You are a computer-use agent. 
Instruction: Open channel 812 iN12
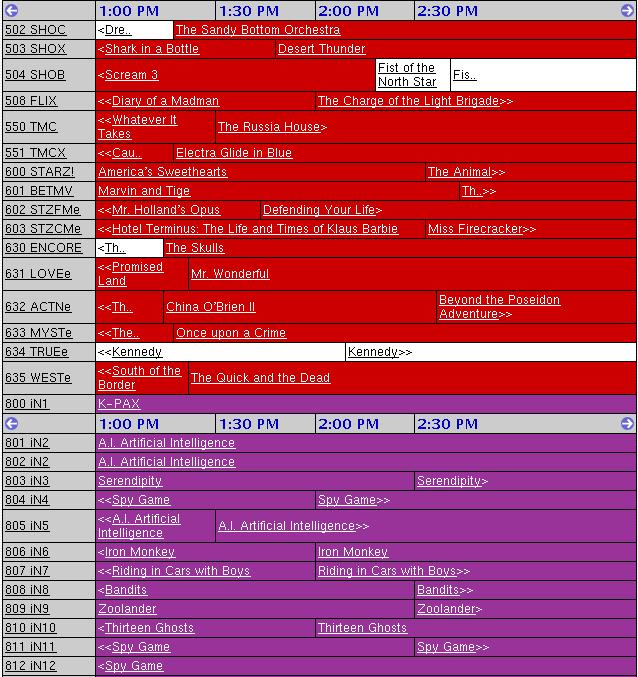30,665
